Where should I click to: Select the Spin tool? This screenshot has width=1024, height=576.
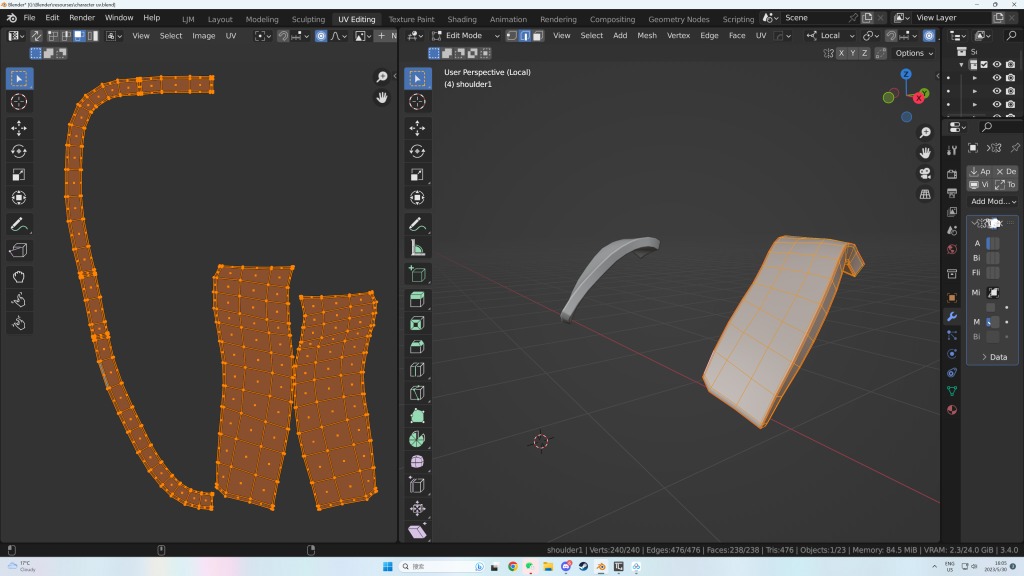click(x=417, y=439)
